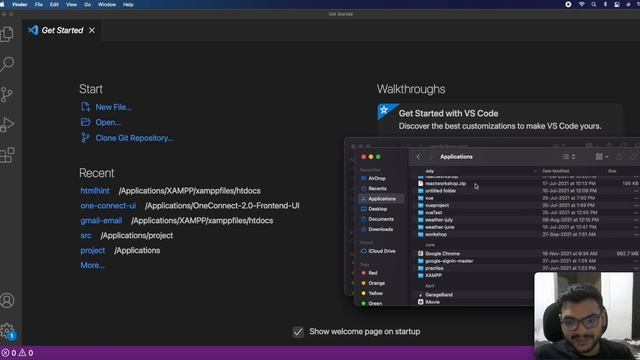Image resolution: width=640 pixels, height=360 pixels.
Task: Open list view options dropdown in Finder
Action: 569,157
